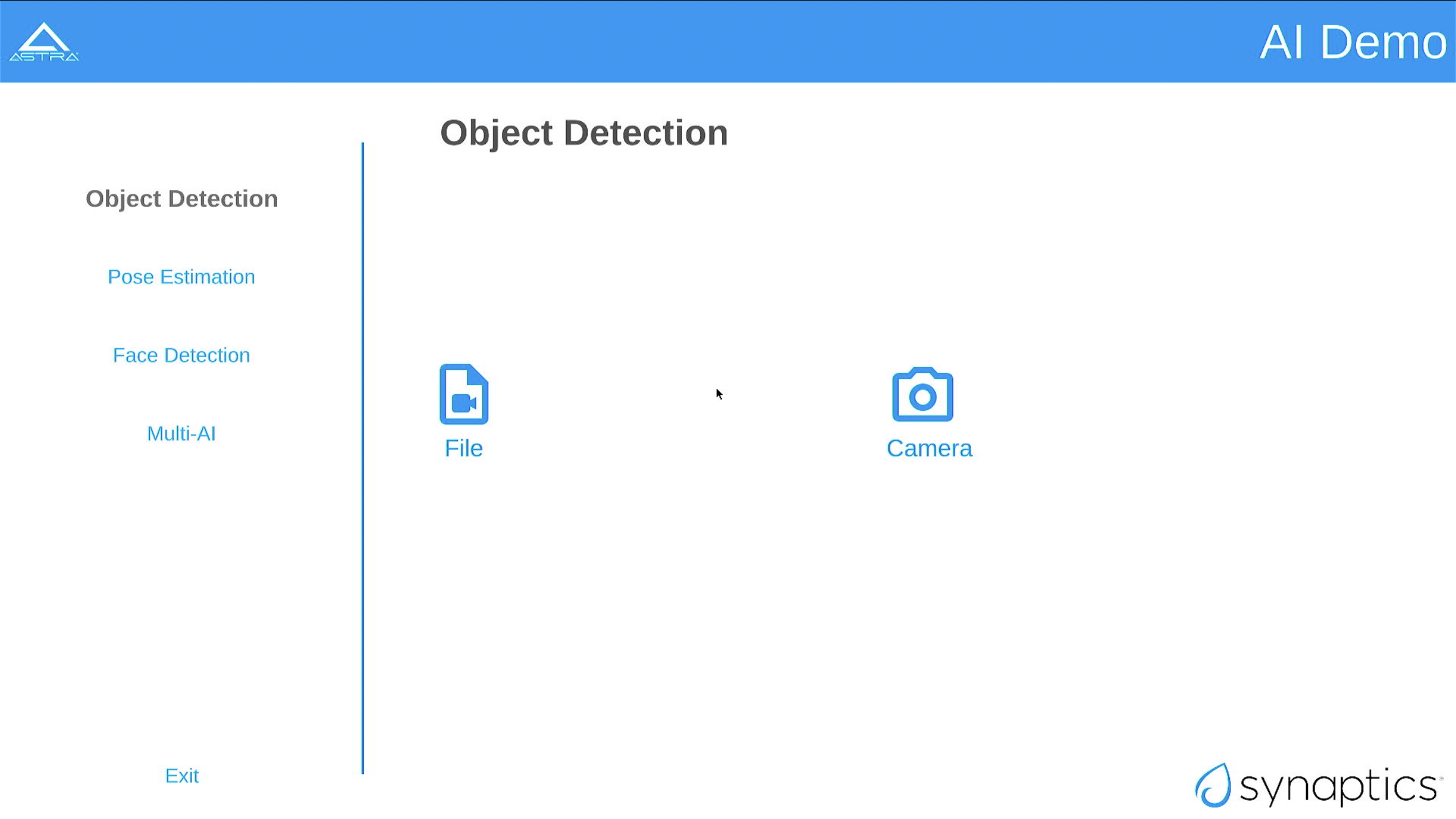Image resolution: width=1456 pixels, height=819 pixels.
Task: Exit the AI Demo application
Action: pyautogui.click(x=181, y=775)
